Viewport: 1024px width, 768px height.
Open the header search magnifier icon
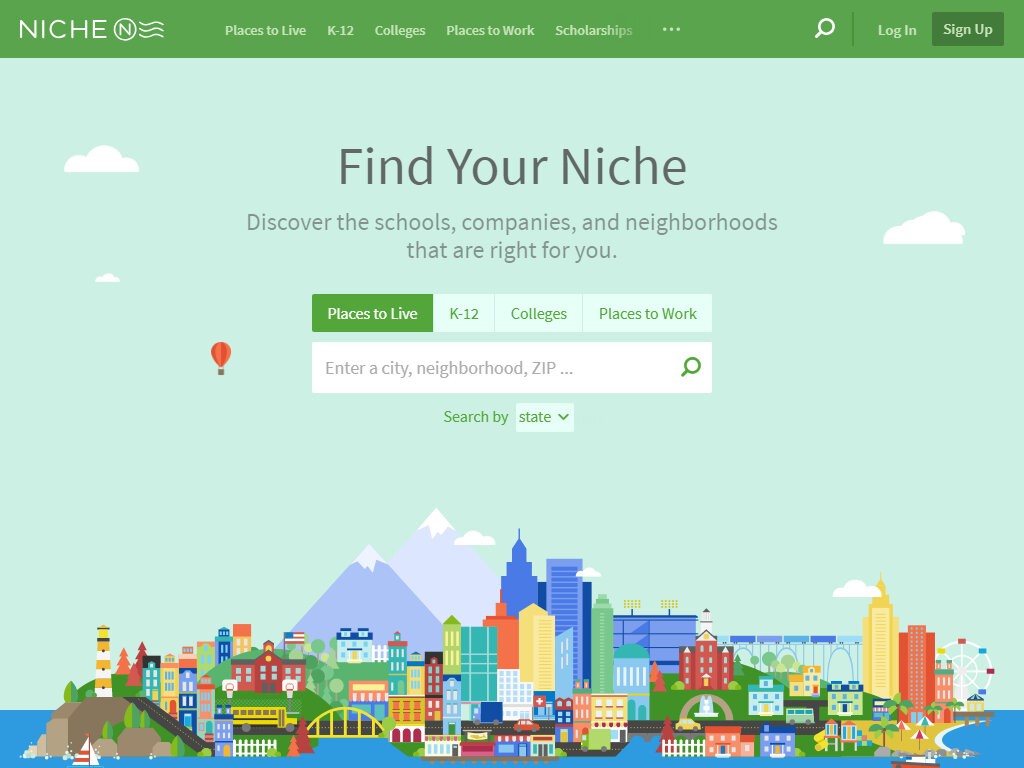[825, 29]
